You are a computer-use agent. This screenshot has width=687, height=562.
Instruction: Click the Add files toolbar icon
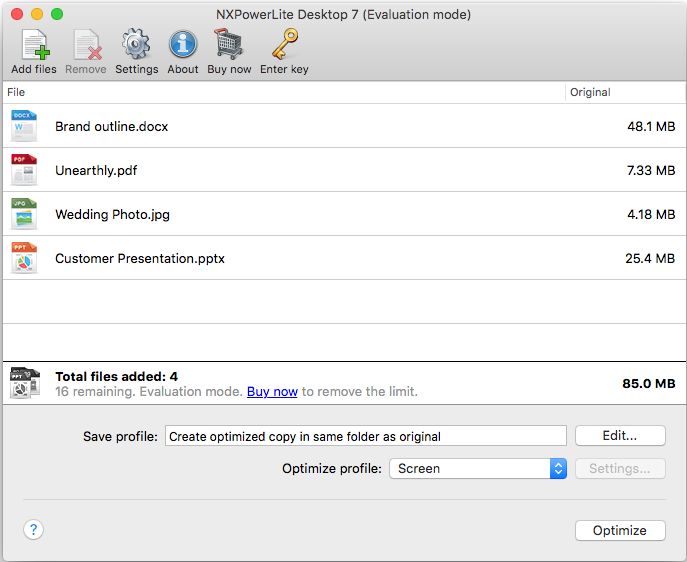(34, 44)
